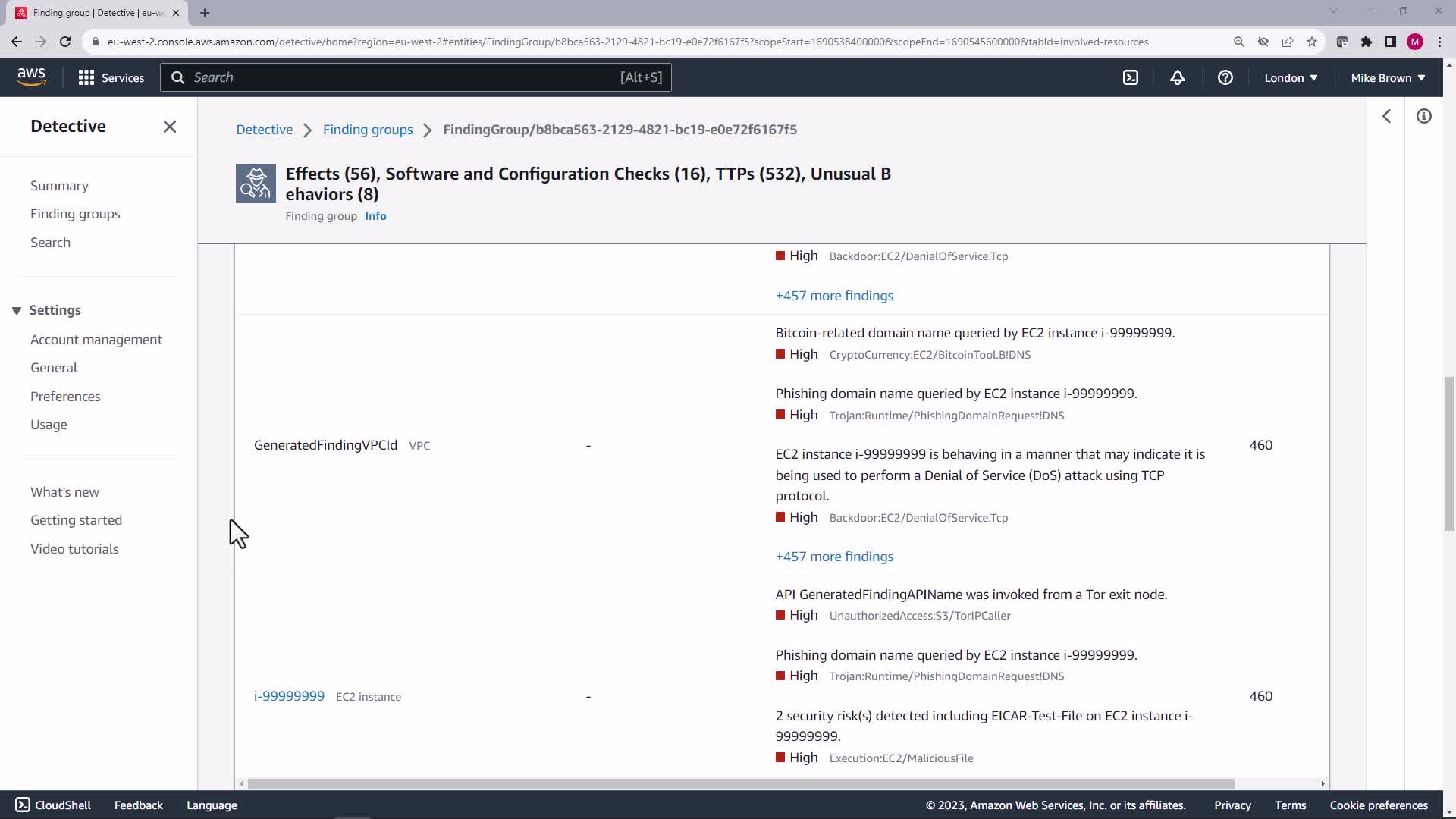Screen dimensions: 1456x819
Task: Open the i-99999999 EC2 instance link
Action: (289, 696)
